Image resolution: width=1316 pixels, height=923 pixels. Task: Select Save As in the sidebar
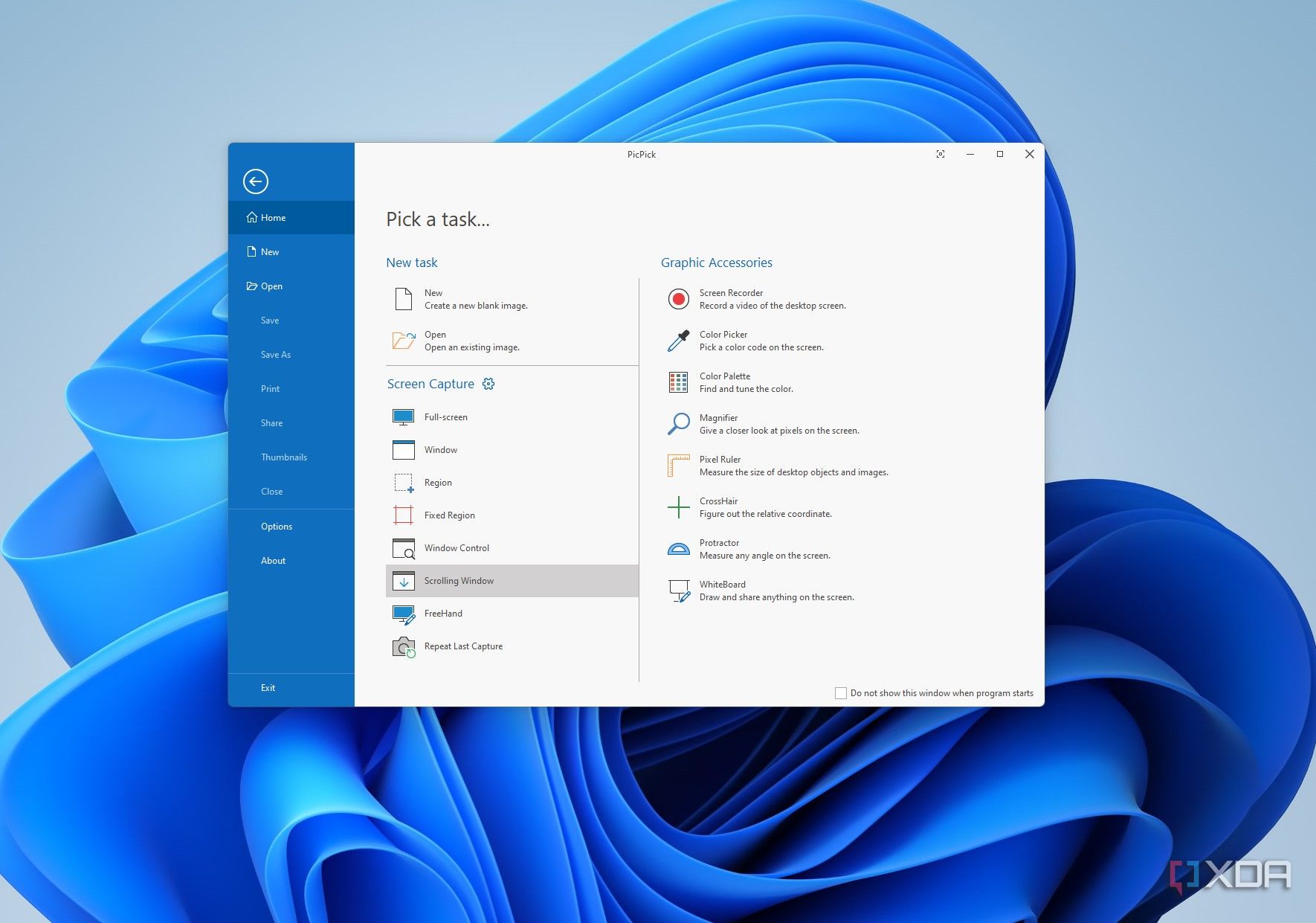[x=276, y=355]
